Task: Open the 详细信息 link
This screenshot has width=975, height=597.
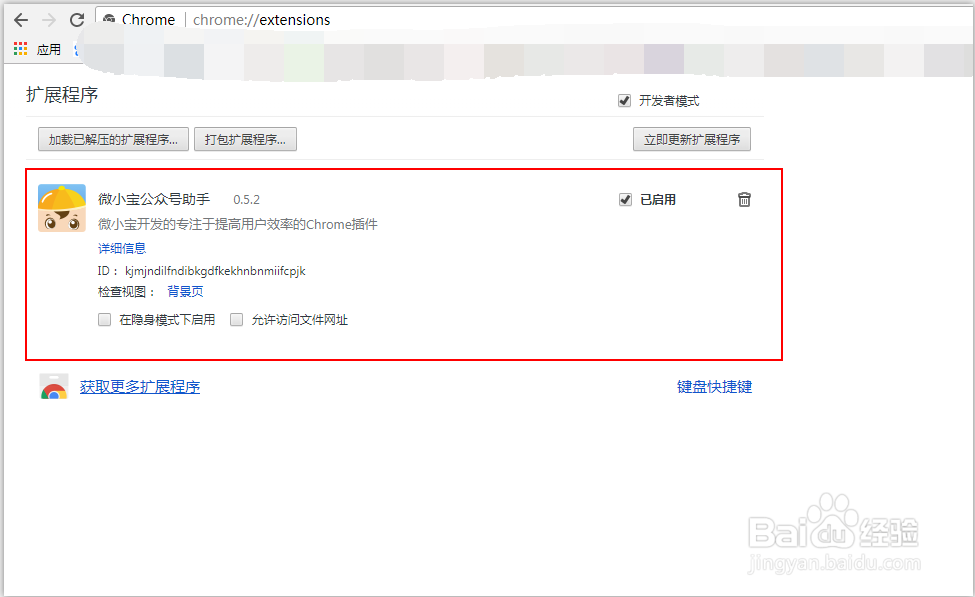Action: (x=122, y=248)
